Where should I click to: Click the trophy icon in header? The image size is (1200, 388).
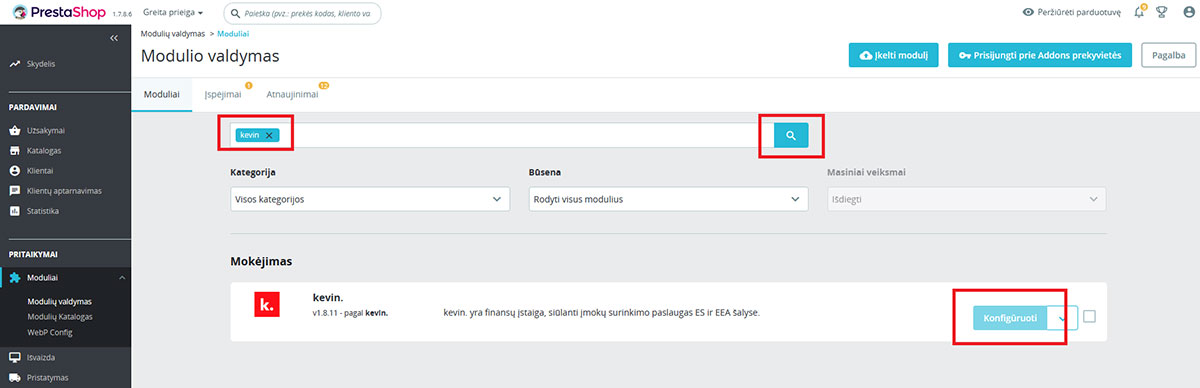[1161, 13]
